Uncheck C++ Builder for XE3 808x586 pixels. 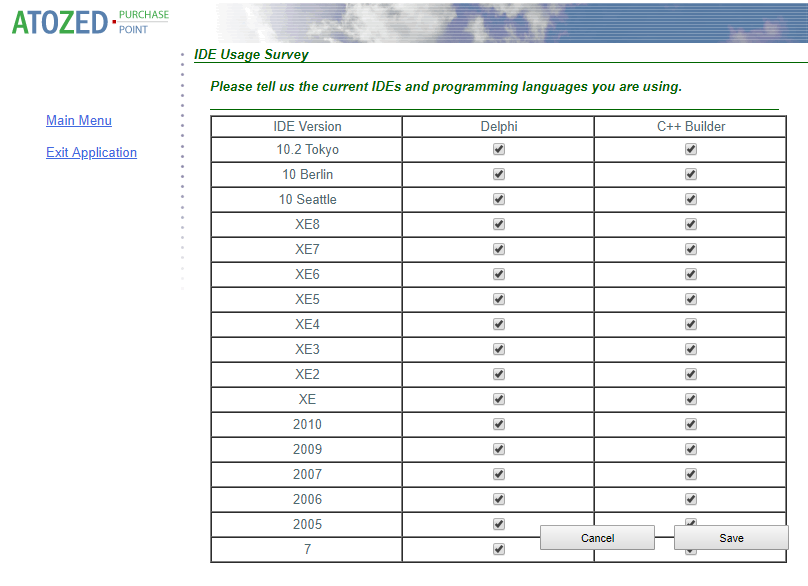690,349
